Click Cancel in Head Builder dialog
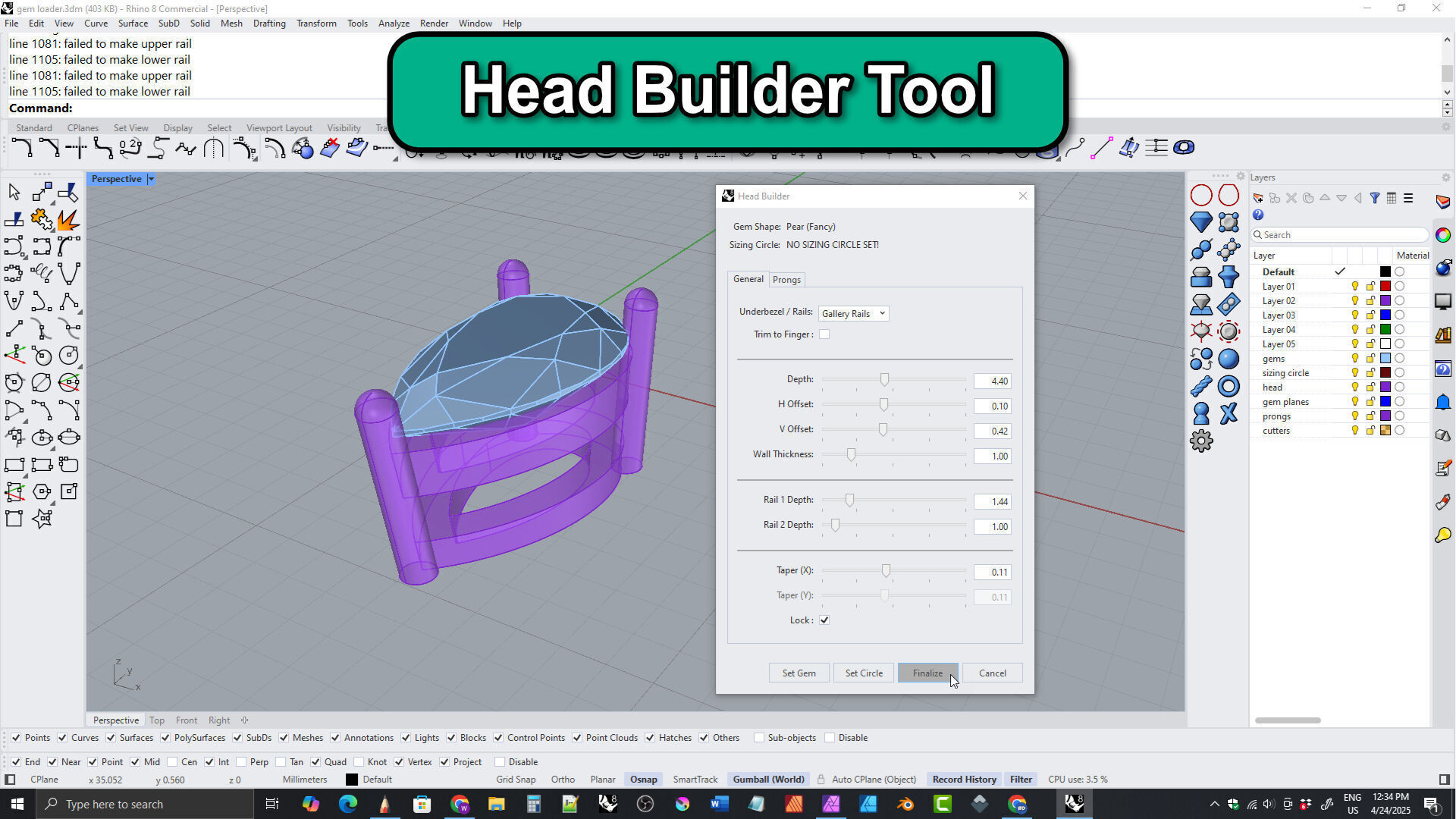 click(992, 673)
